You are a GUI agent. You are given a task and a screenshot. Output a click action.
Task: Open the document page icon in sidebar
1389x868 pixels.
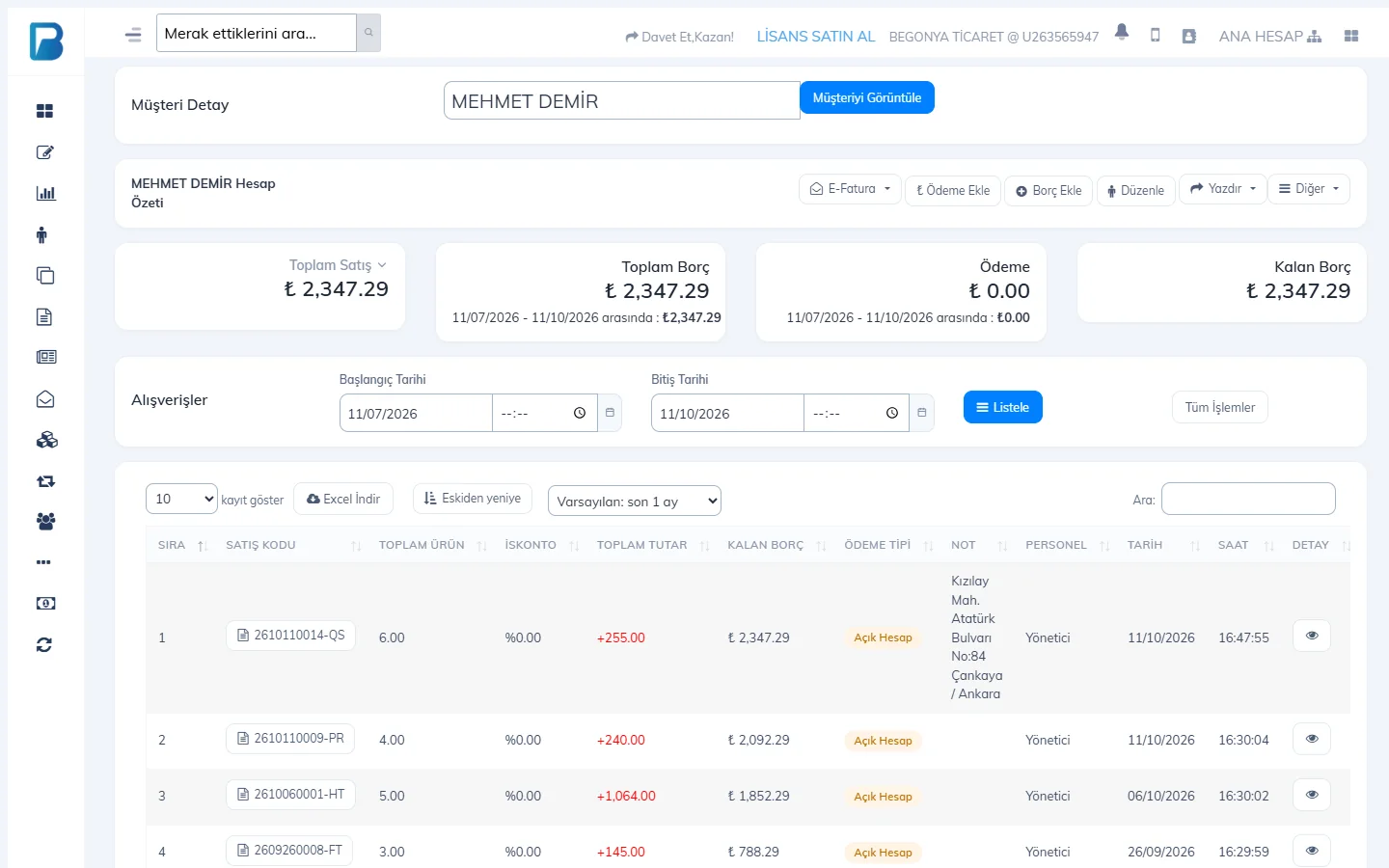point(44,316)
